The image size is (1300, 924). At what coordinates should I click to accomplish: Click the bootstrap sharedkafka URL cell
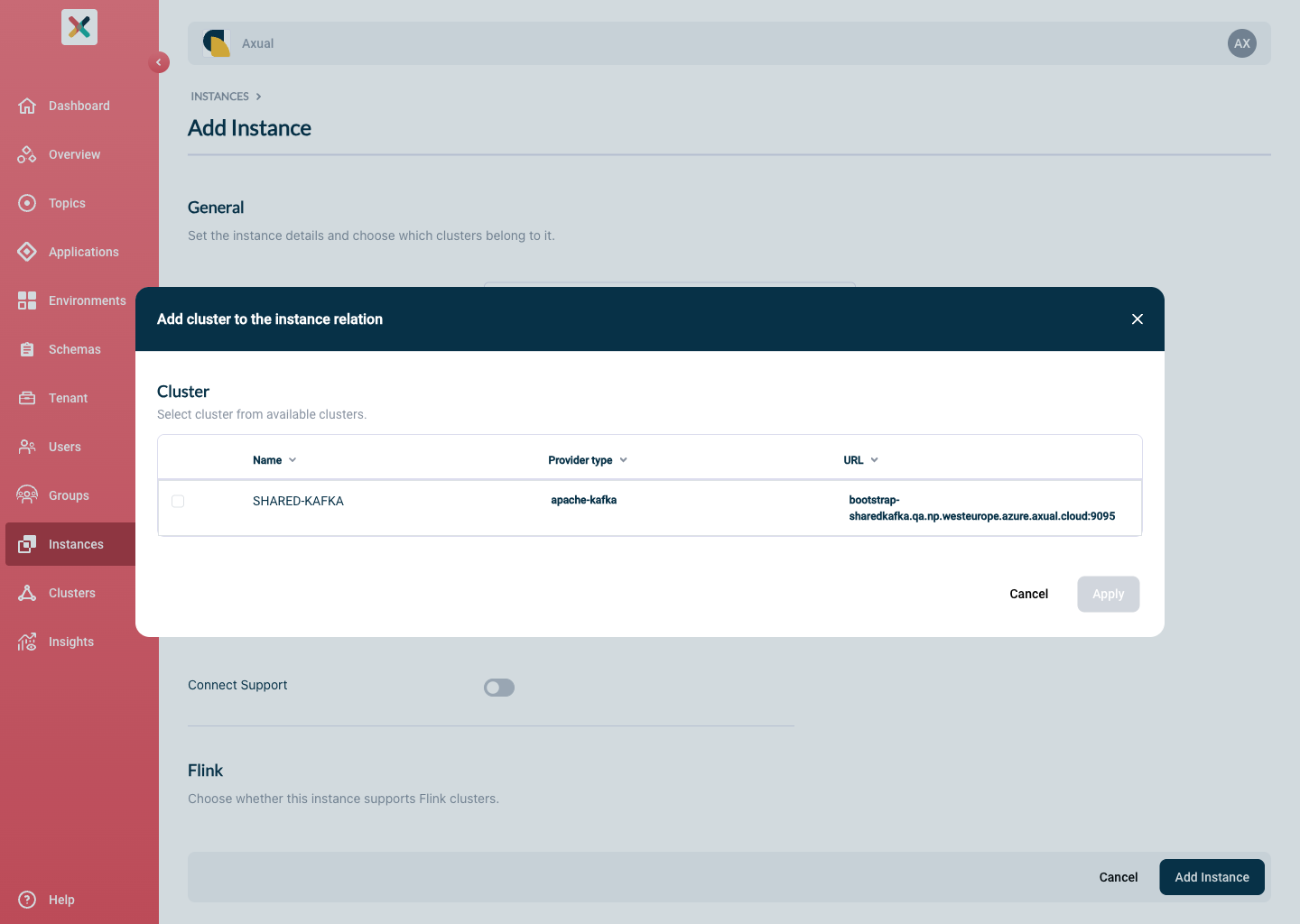tap(982, 508)
